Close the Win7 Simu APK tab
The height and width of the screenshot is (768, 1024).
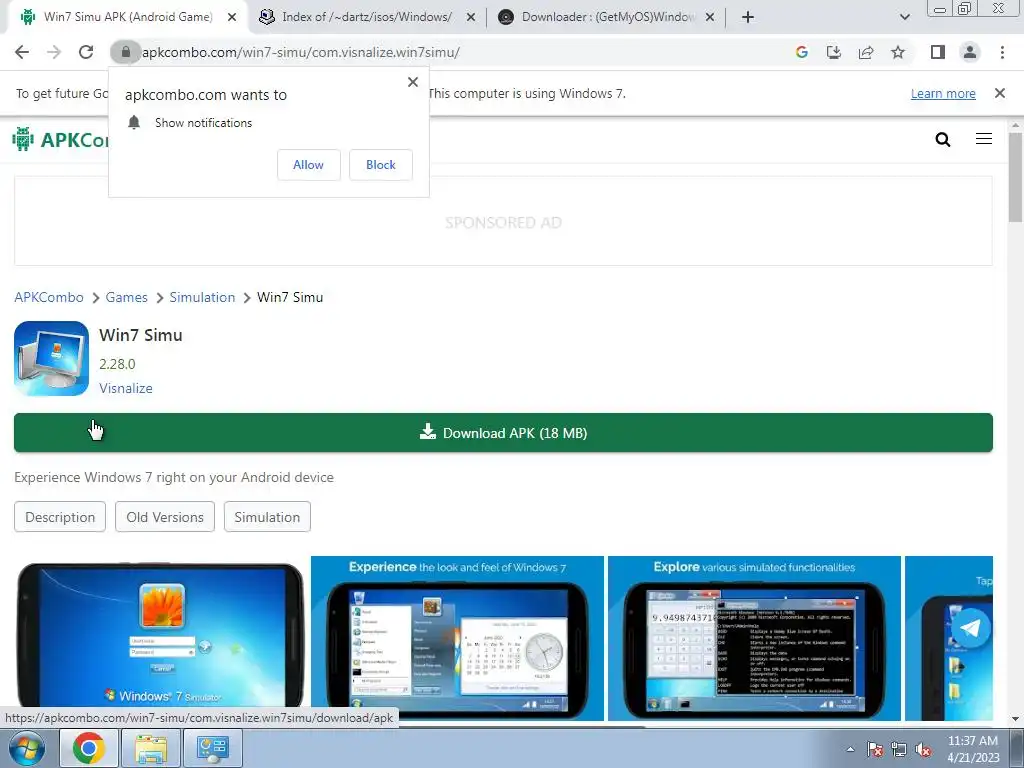232,18
